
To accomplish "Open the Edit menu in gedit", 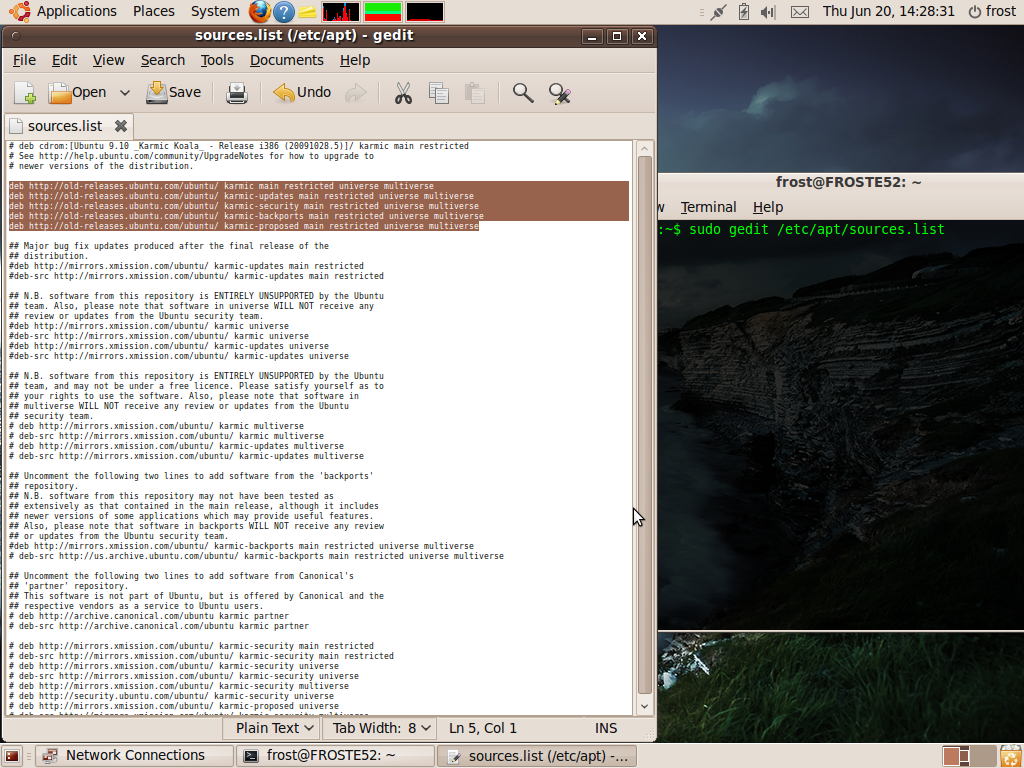I will [x=64, y=60].
